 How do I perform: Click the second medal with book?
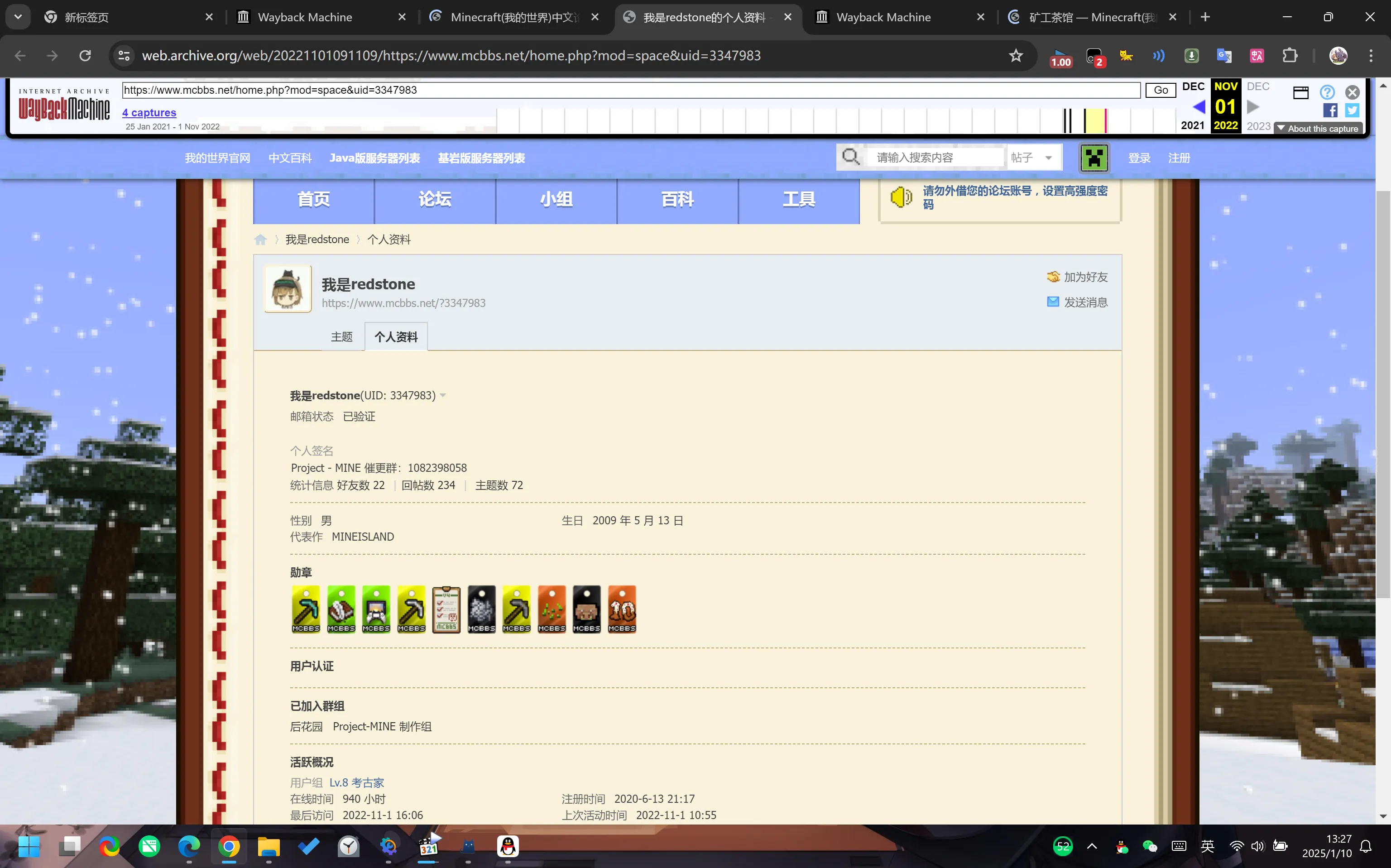pos(341,609)
